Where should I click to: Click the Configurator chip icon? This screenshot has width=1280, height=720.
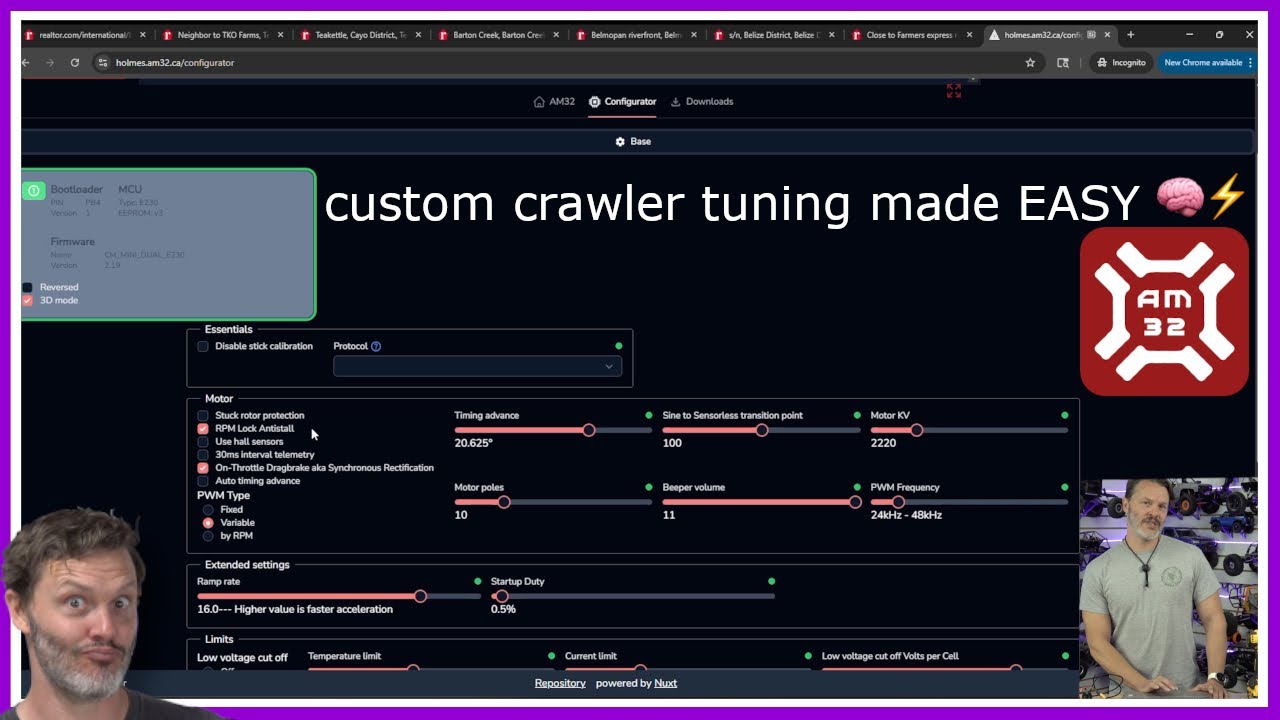pyautogui.click(x=595, y=101)
